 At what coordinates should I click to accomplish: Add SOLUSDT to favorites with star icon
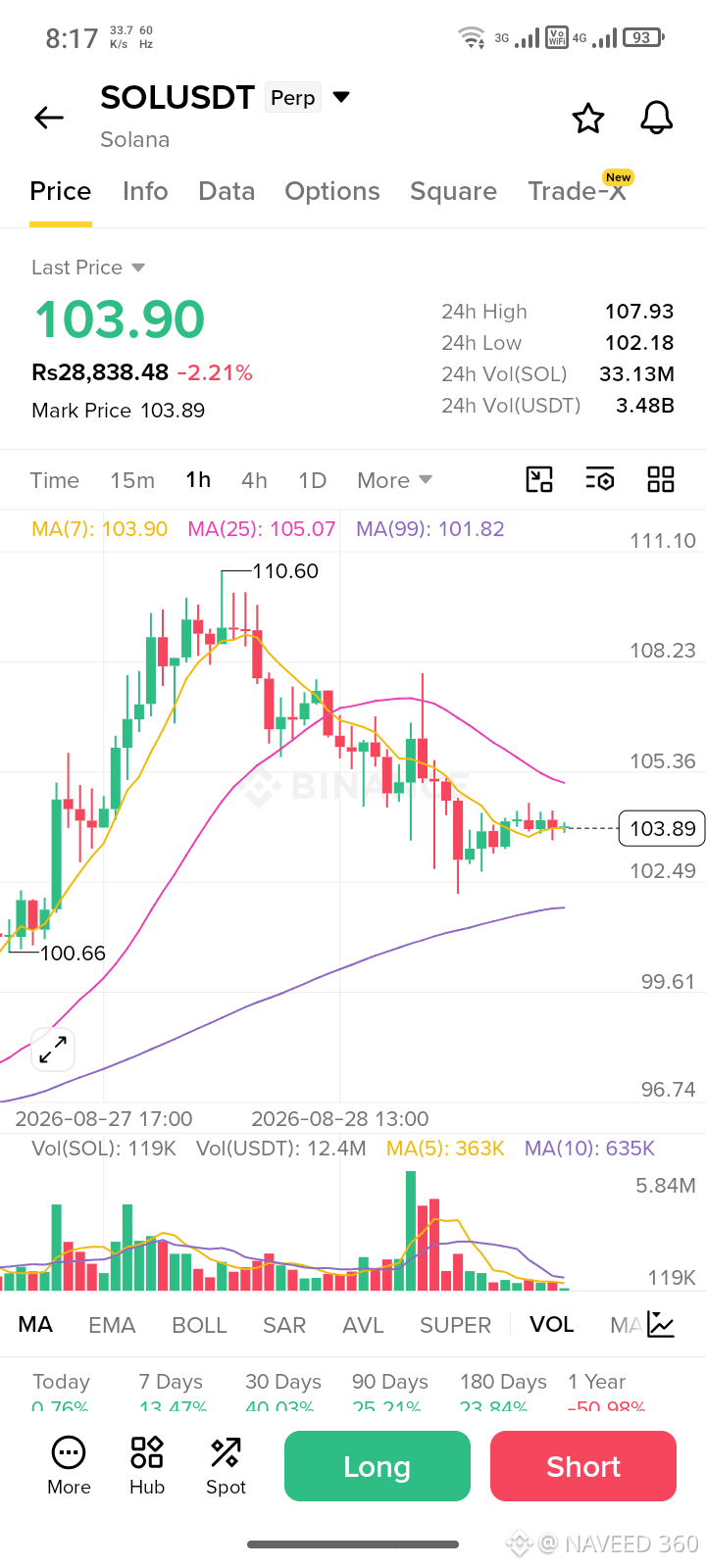[588, 118]
